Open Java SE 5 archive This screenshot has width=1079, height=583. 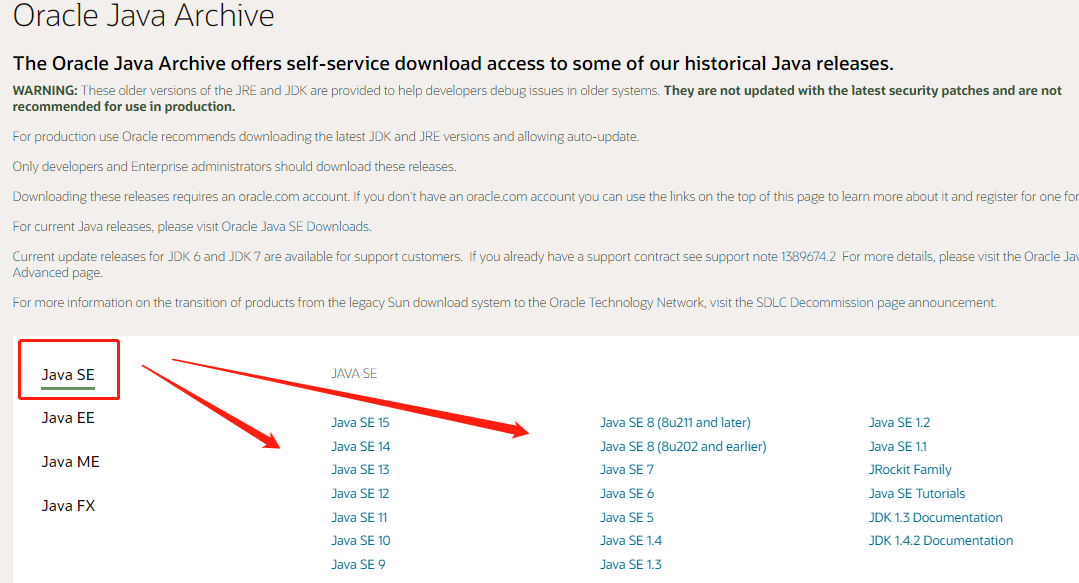point(627,517)
